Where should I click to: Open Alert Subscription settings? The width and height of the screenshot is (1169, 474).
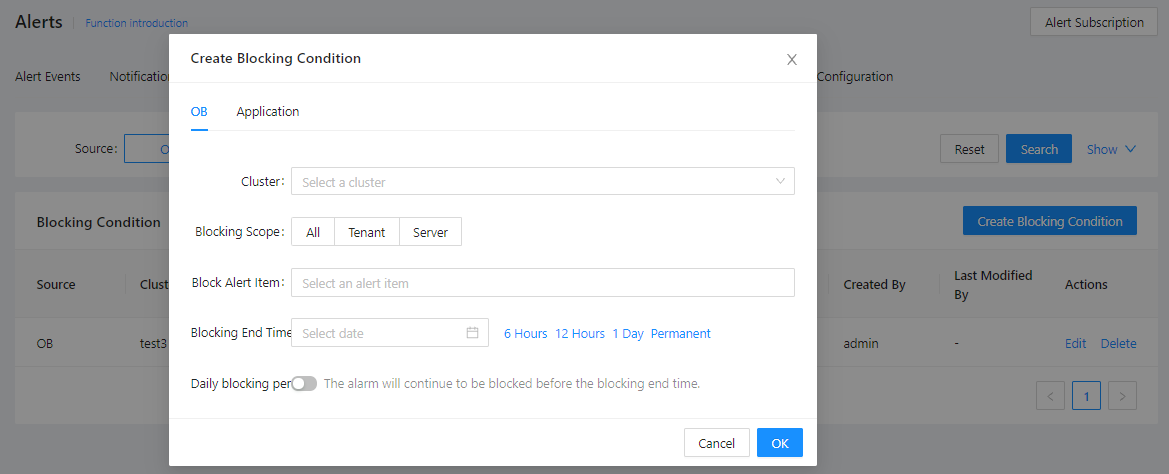(x=1093, y=22)
